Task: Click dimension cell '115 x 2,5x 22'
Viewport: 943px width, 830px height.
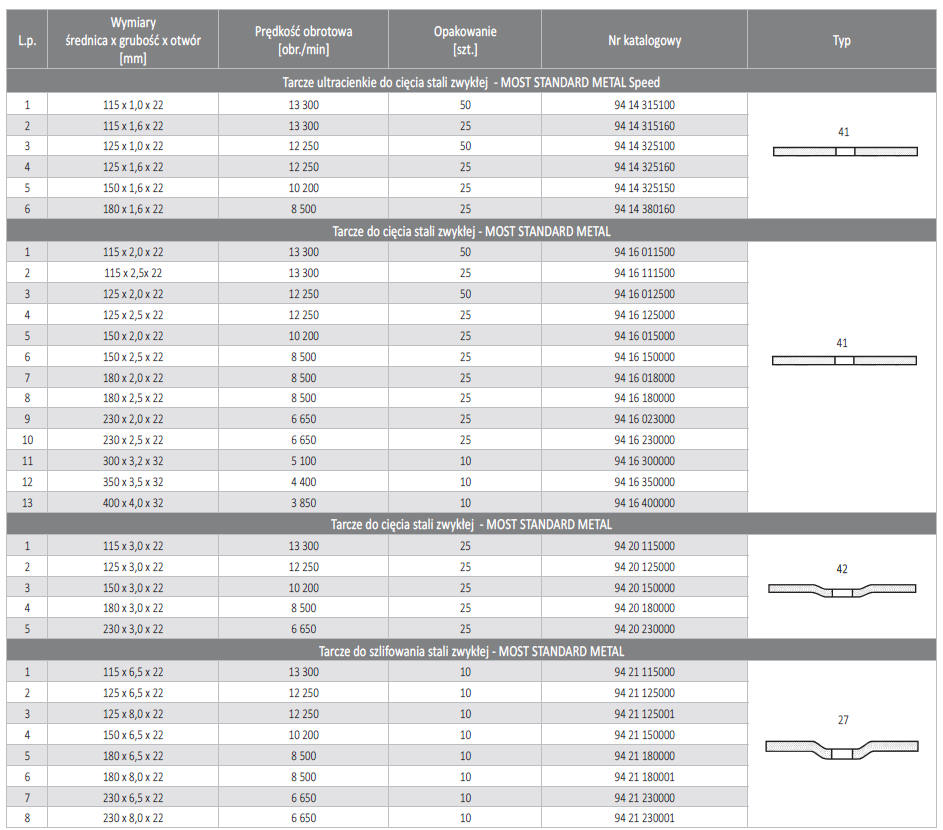Action: [x=133, y=272]
